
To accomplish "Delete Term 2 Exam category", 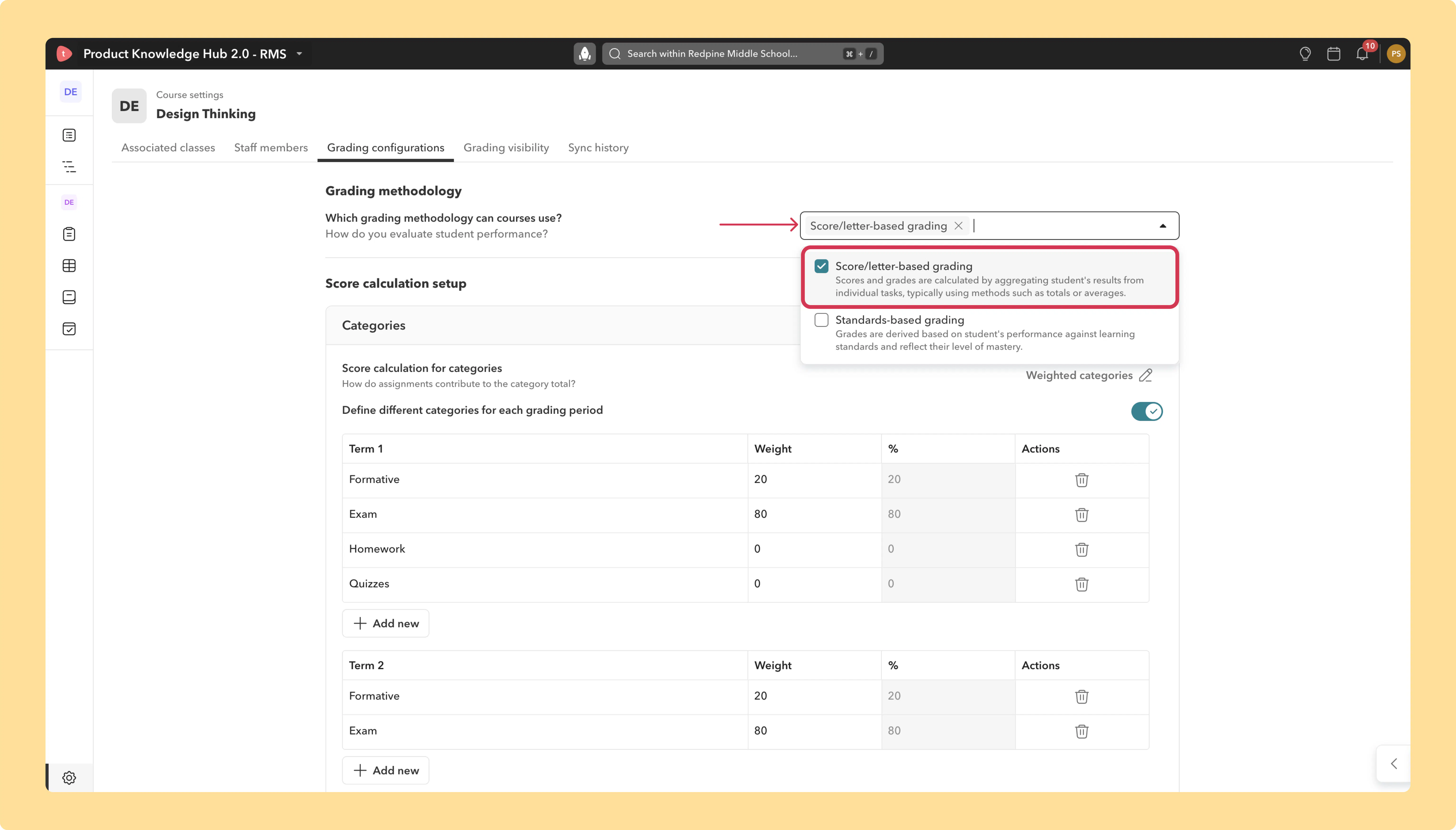I will click(x=1081, y=731).
